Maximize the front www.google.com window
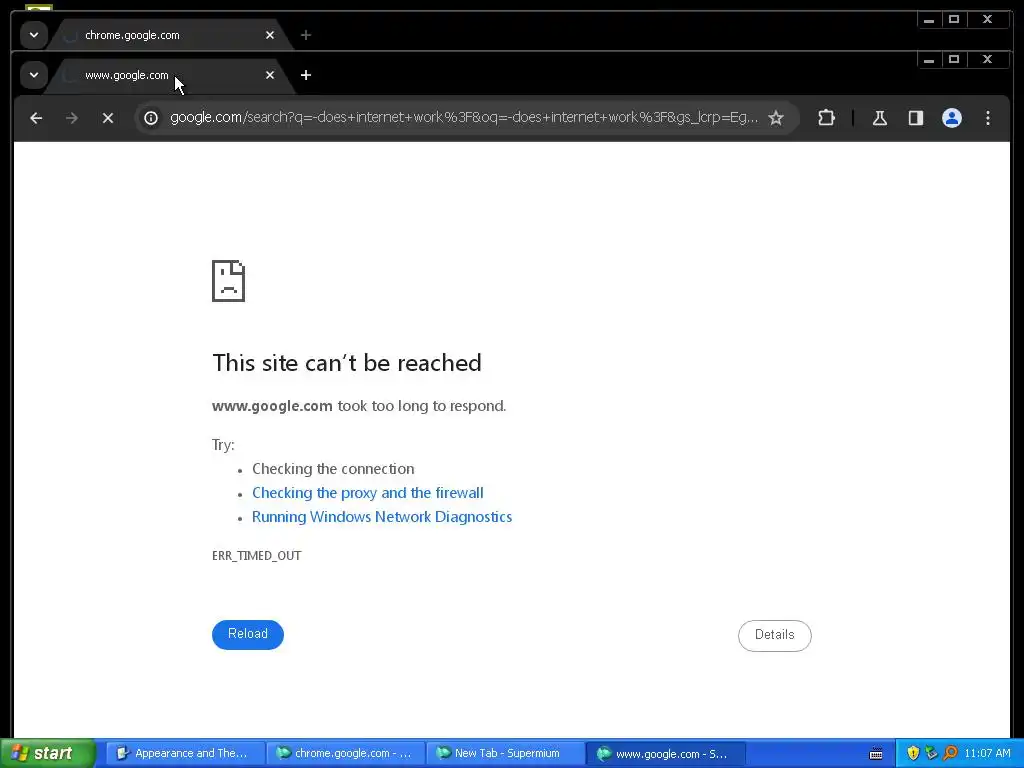1024x768 pixels. coord(953,59)
